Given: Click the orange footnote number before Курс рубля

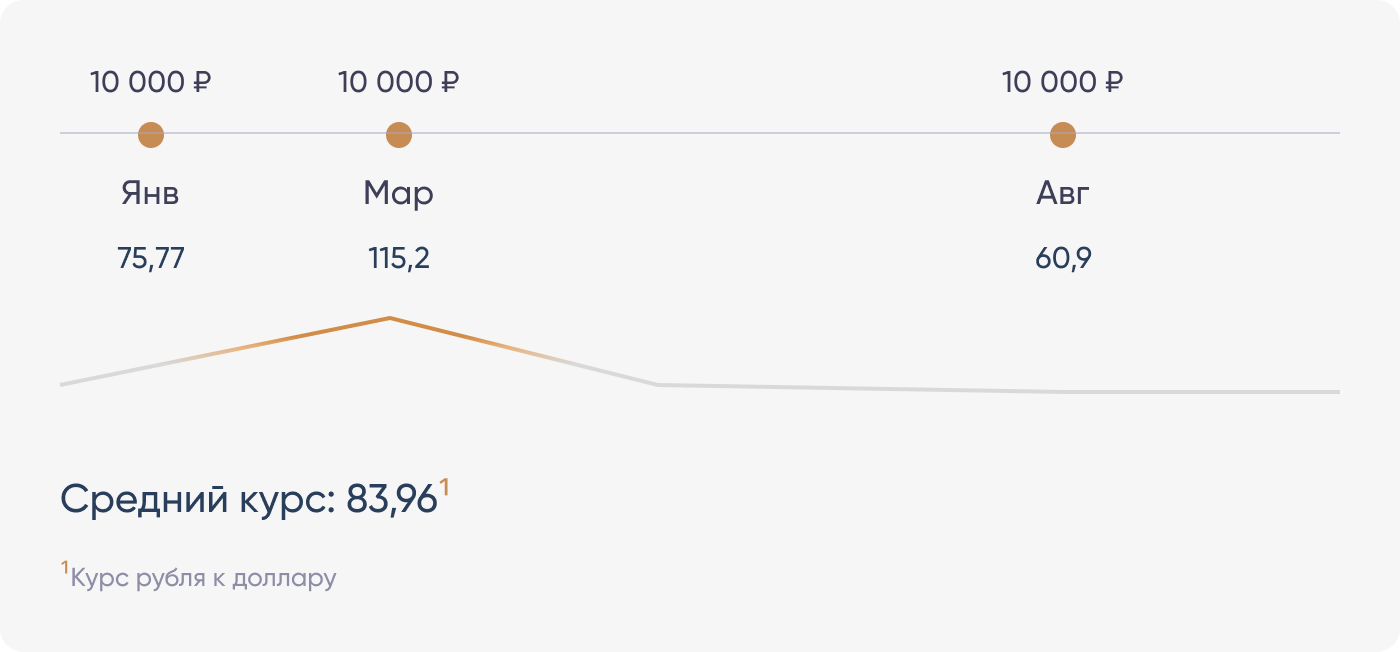Looking at the screenshot, I should 65,569.
